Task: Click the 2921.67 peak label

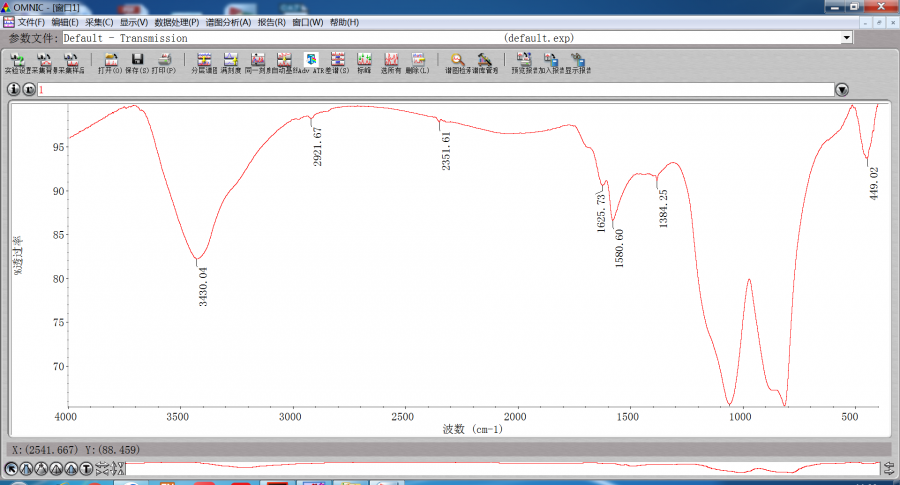Action: point(317,148)
